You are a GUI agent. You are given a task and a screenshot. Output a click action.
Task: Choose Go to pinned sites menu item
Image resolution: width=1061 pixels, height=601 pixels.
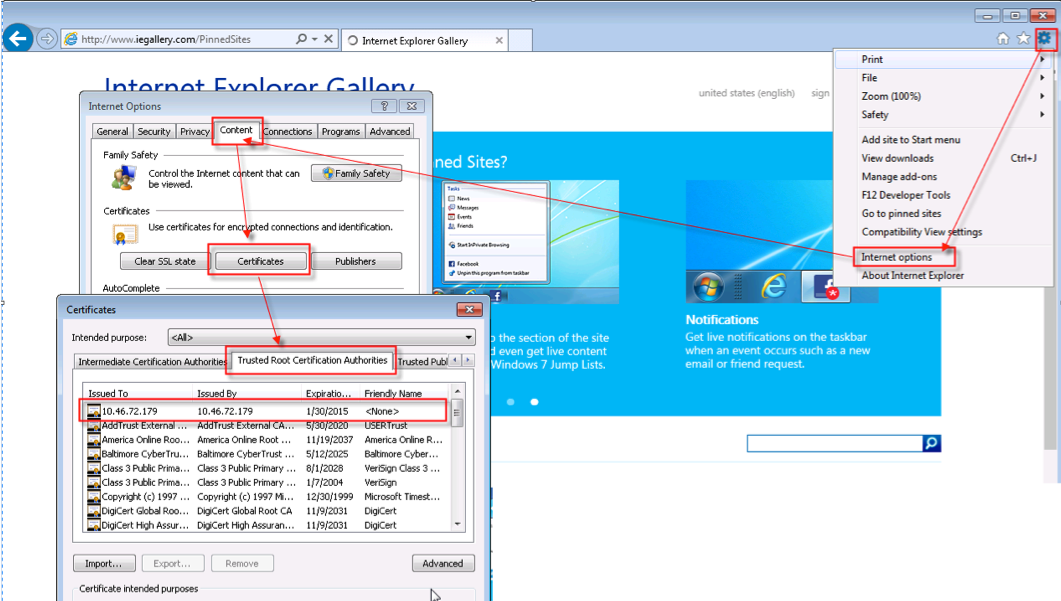pos(901,213)
